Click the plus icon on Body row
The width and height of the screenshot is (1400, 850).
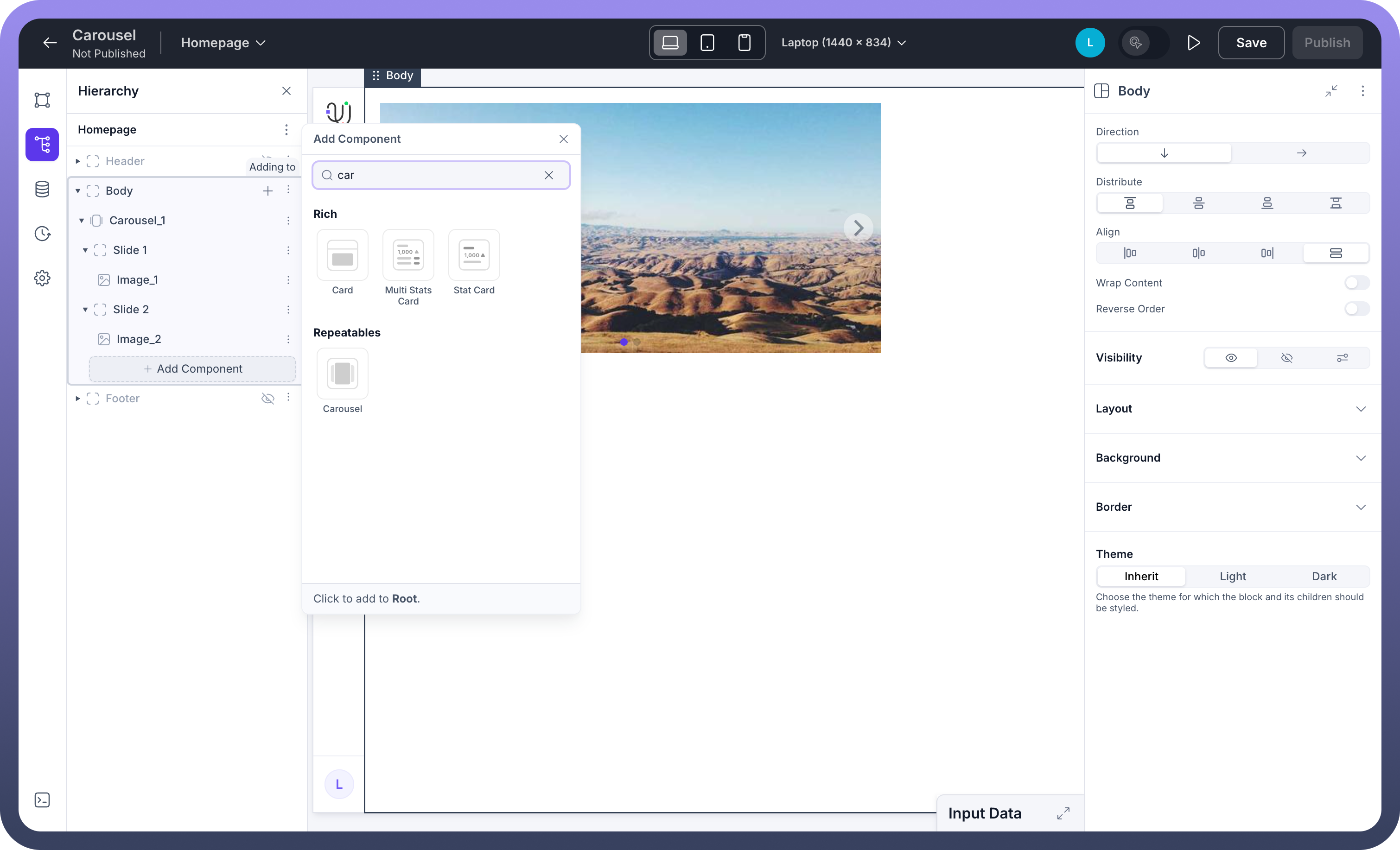click(x=267, y=191)
